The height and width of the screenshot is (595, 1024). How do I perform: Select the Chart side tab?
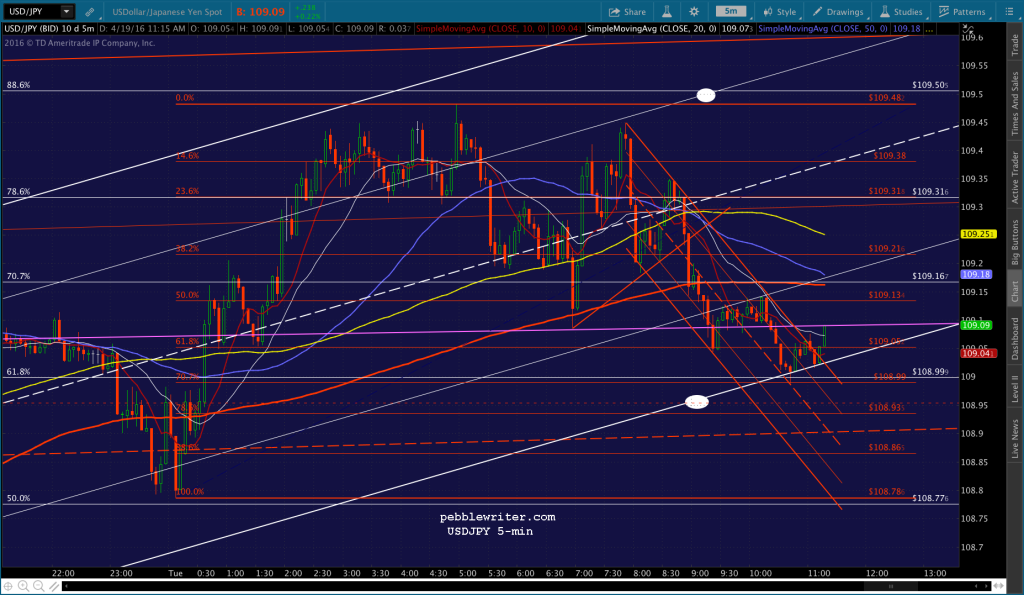pyautogui.click(x=1015, y=291)
